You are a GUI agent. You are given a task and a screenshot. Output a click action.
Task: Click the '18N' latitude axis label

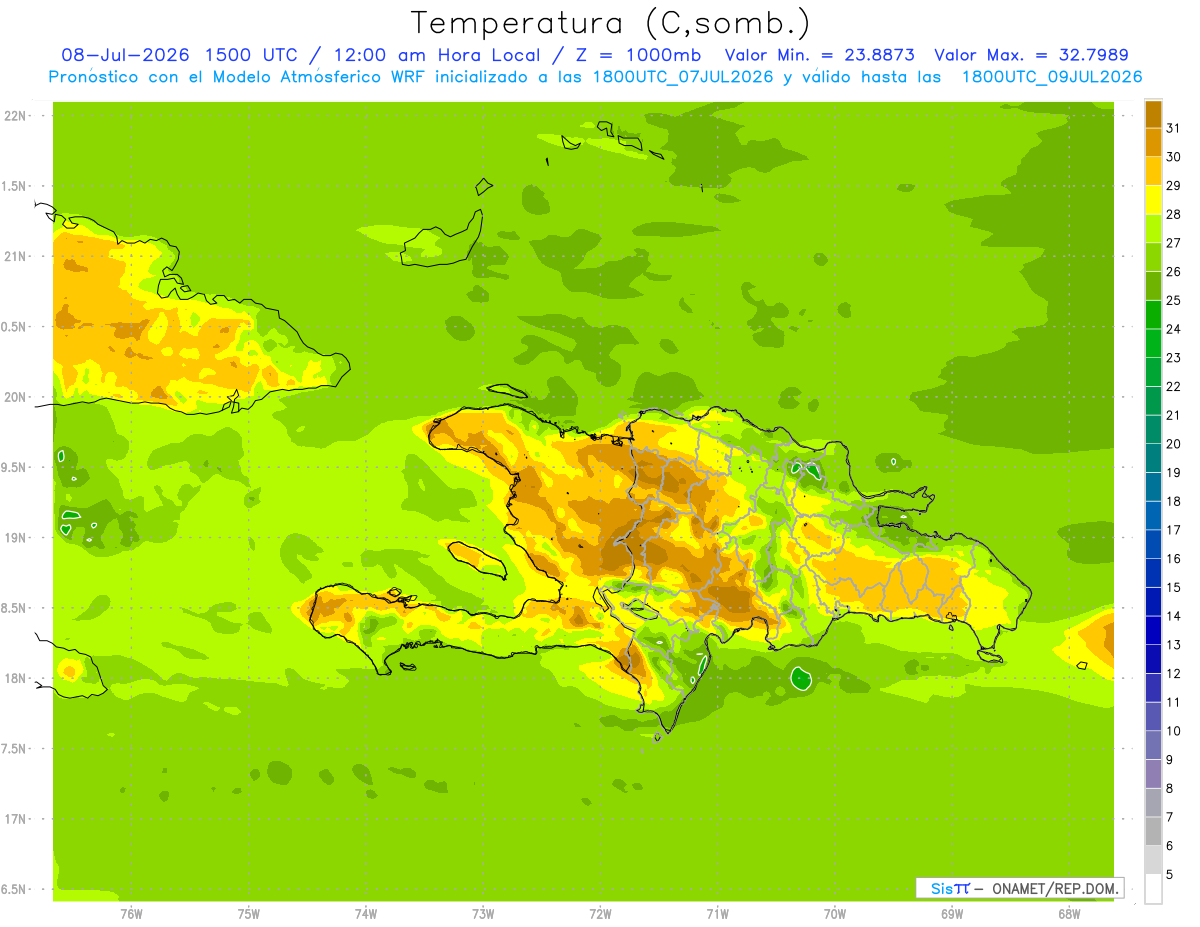pos(14,678)
